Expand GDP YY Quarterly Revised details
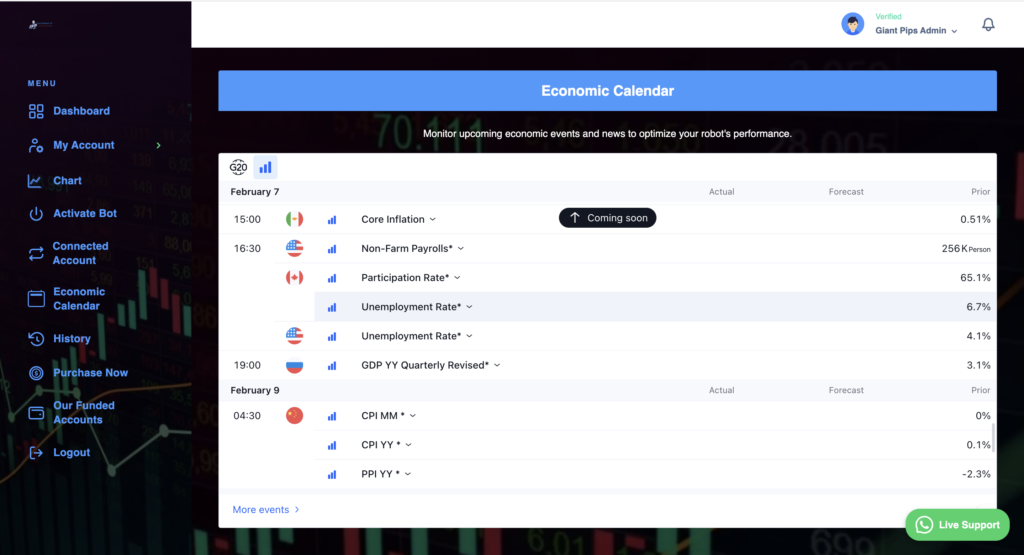This screenshot has height=555, width=1024. click(430, 366)
